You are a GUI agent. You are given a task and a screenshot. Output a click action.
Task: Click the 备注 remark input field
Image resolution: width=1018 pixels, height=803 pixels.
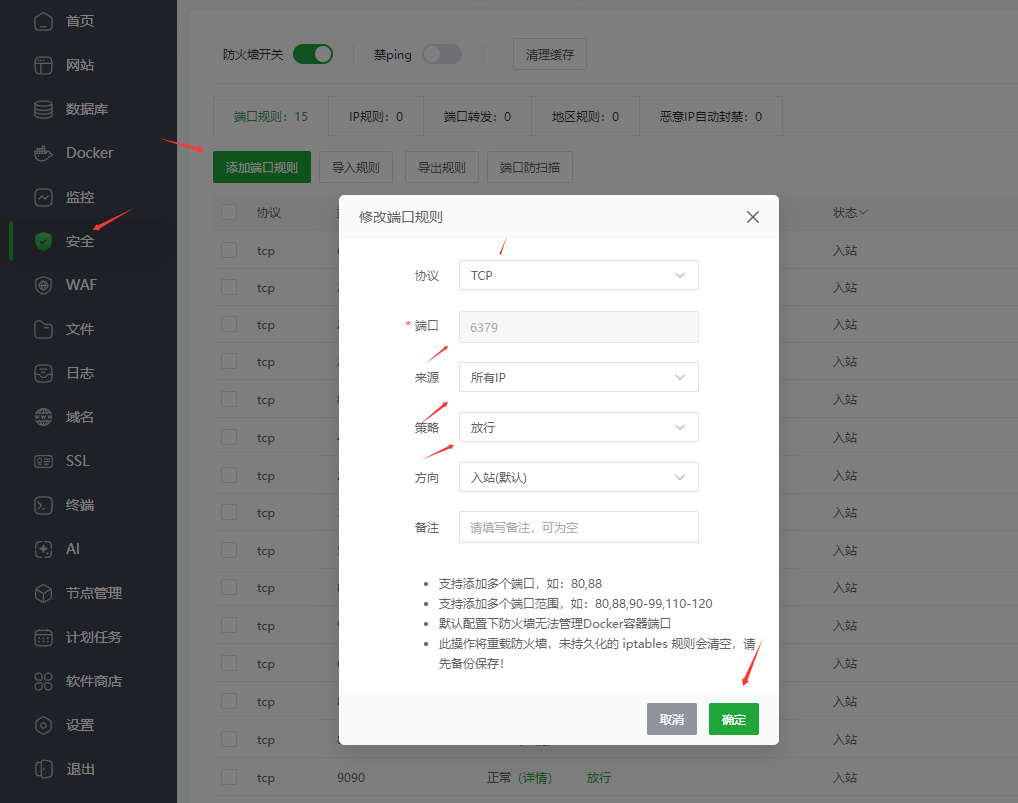coord(578,527)
